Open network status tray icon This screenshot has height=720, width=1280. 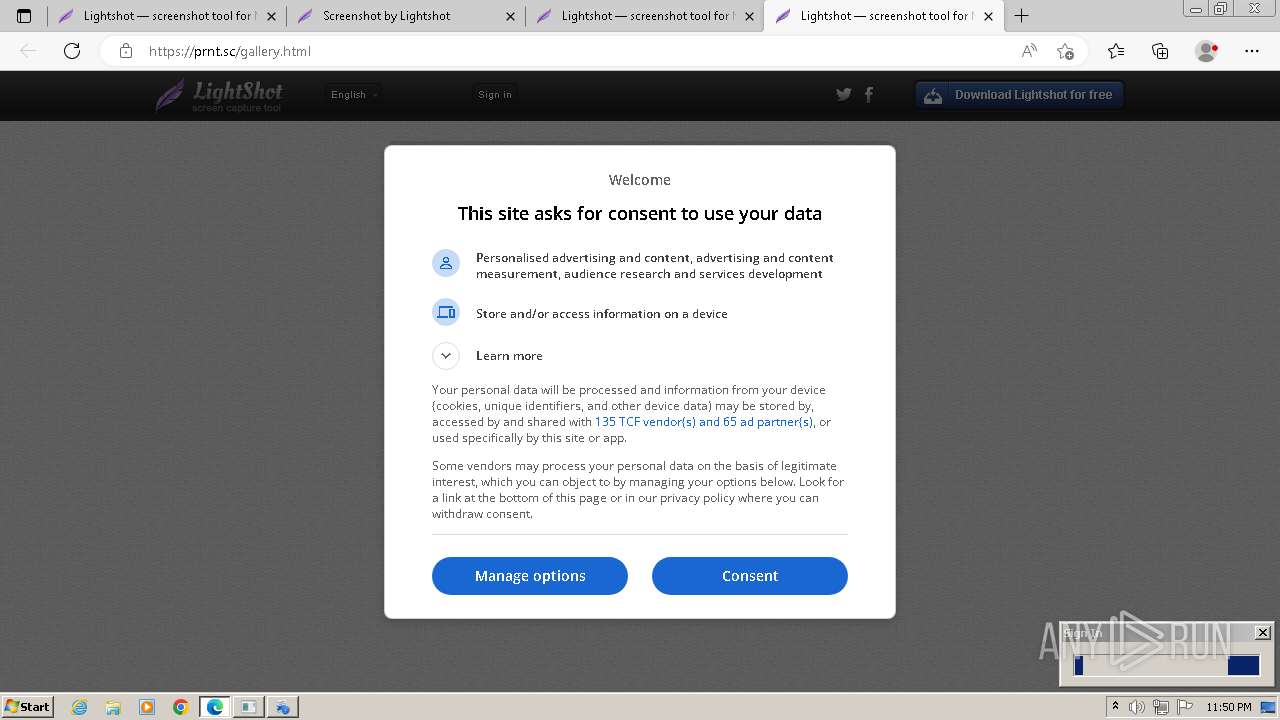(1161, 707)
